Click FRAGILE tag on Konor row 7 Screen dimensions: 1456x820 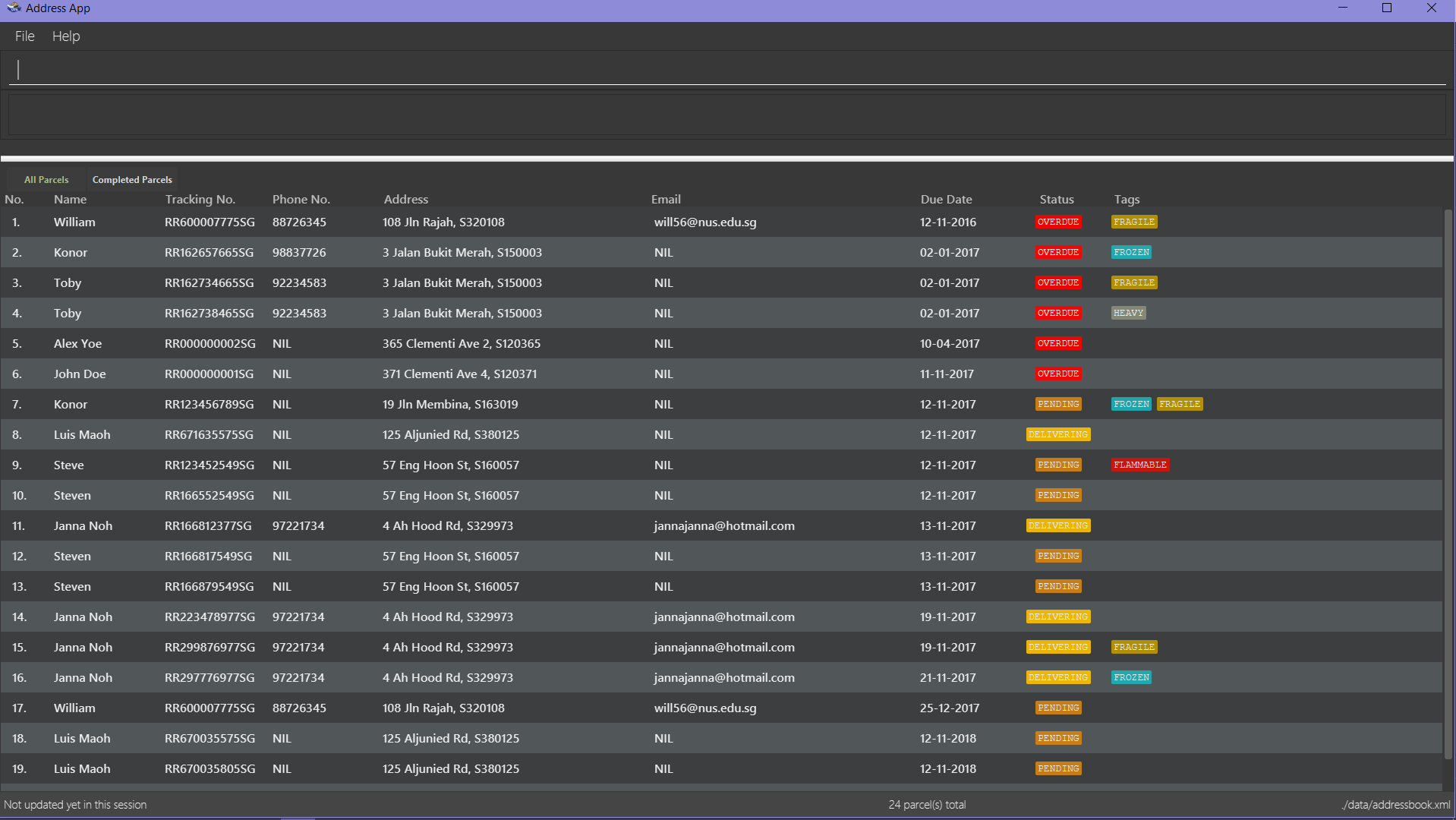point(1180,405)
